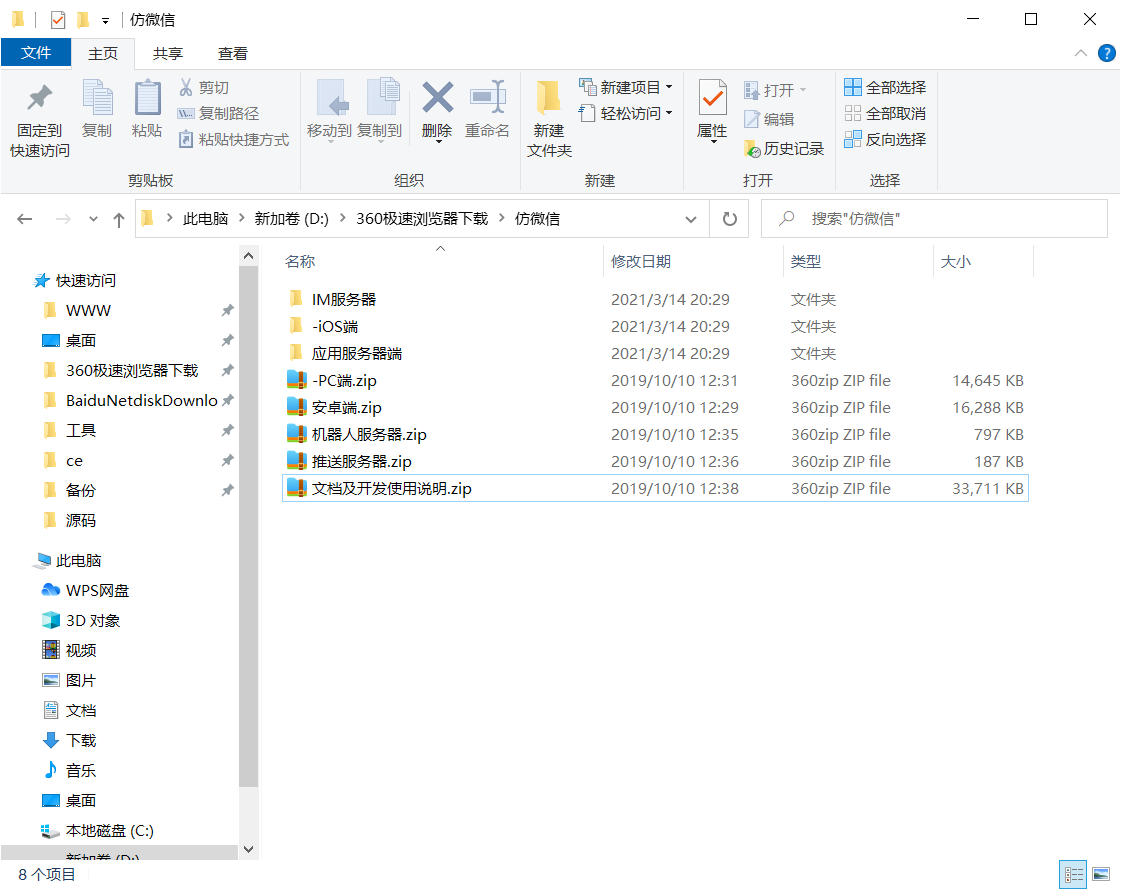The width and height of the screenshot is (1121, 890).
Task: Click the Open (打开) ribbon item
Action: click(x=775, y=90)
